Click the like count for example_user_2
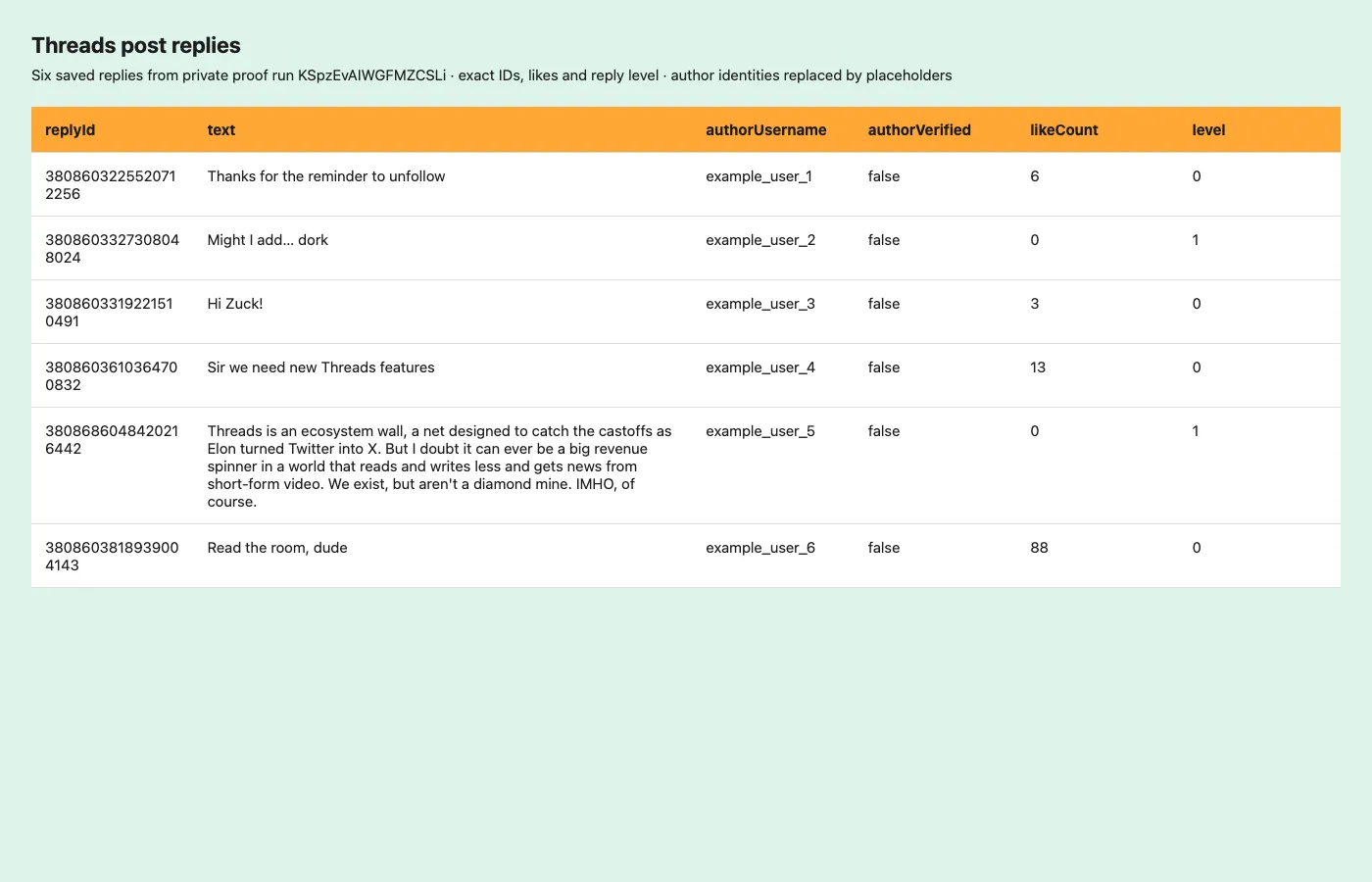 [1035, 240]
